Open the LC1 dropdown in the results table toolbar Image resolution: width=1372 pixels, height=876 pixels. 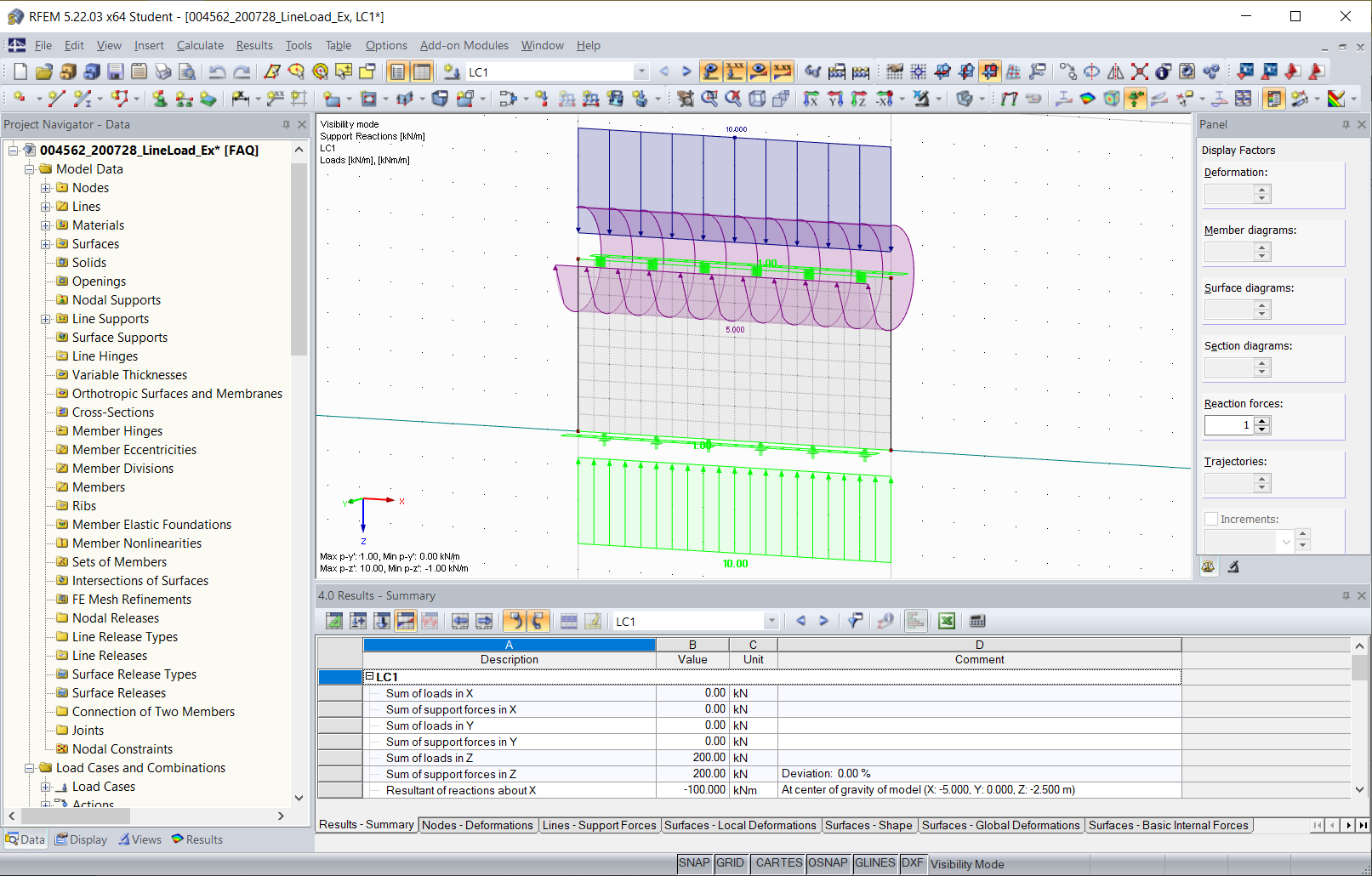(771, 622)
